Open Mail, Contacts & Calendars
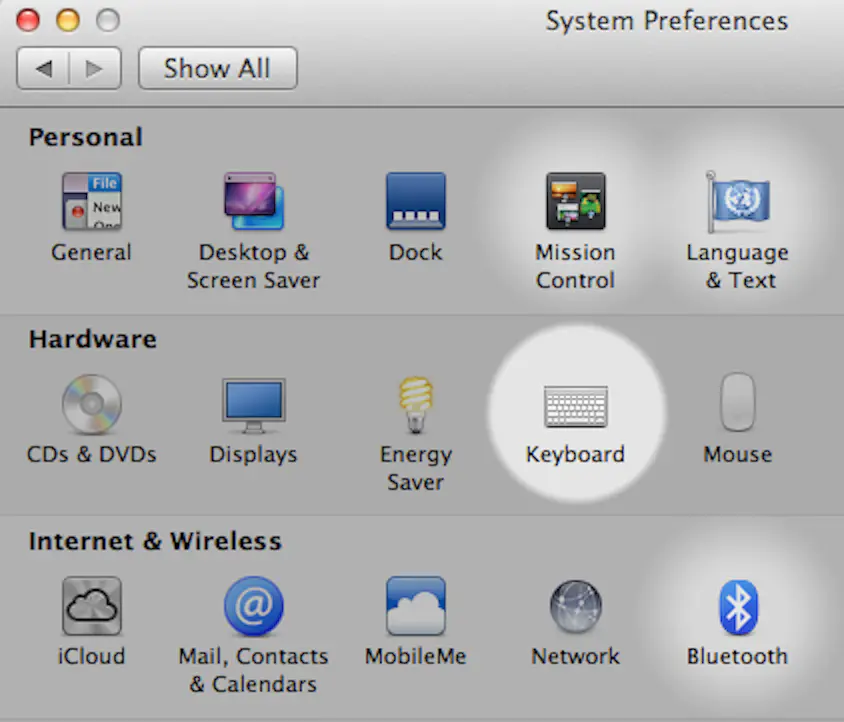Screen dimensions: 844x722 253,605
